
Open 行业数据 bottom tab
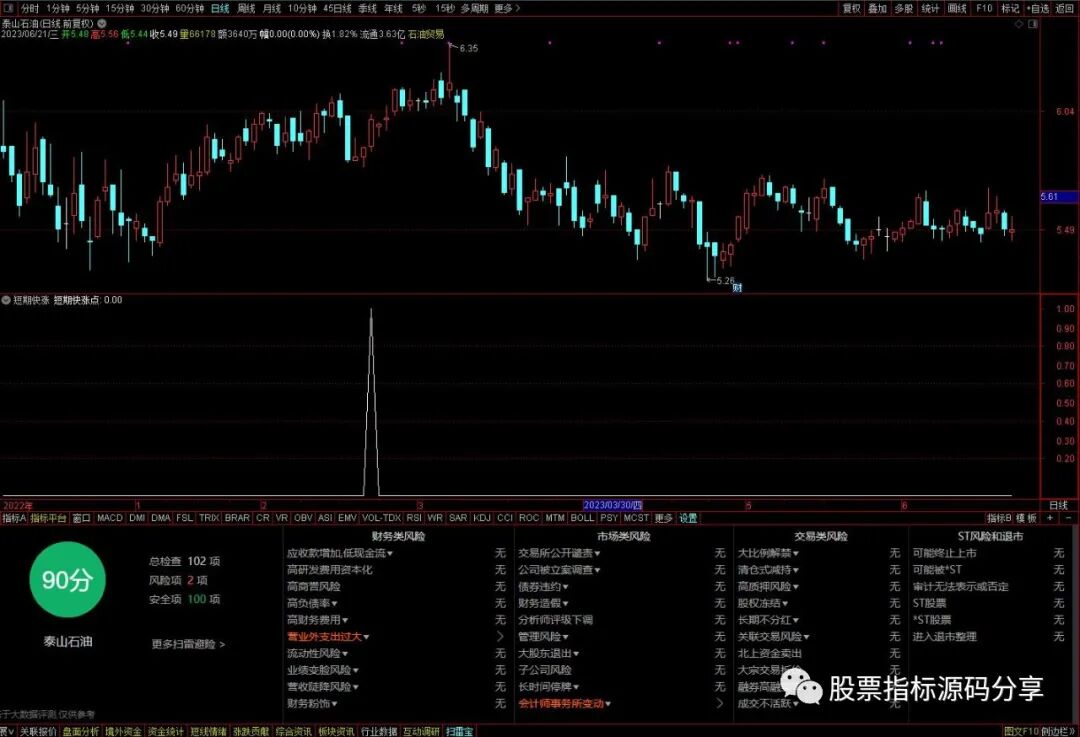(x=379, y=731)
